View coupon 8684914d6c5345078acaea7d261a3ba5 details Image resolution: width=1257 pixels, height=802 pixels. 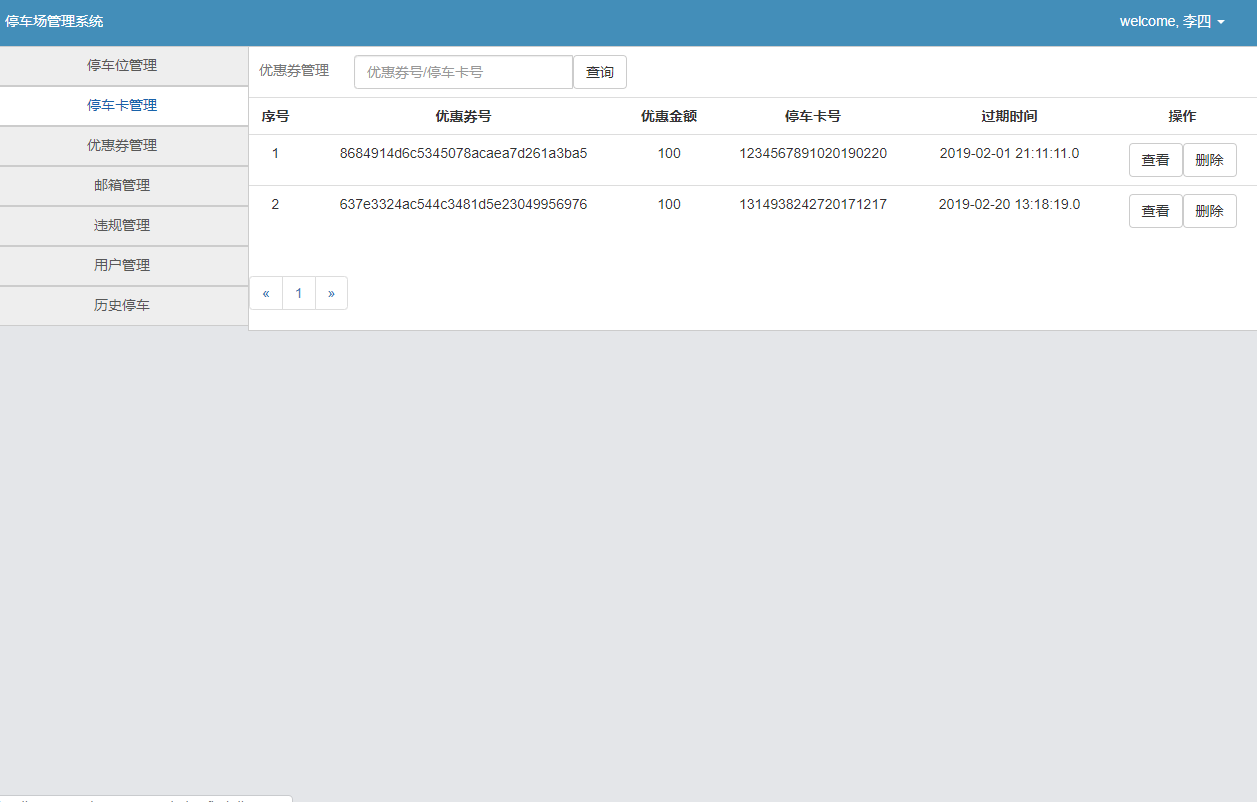(1155, 160)
